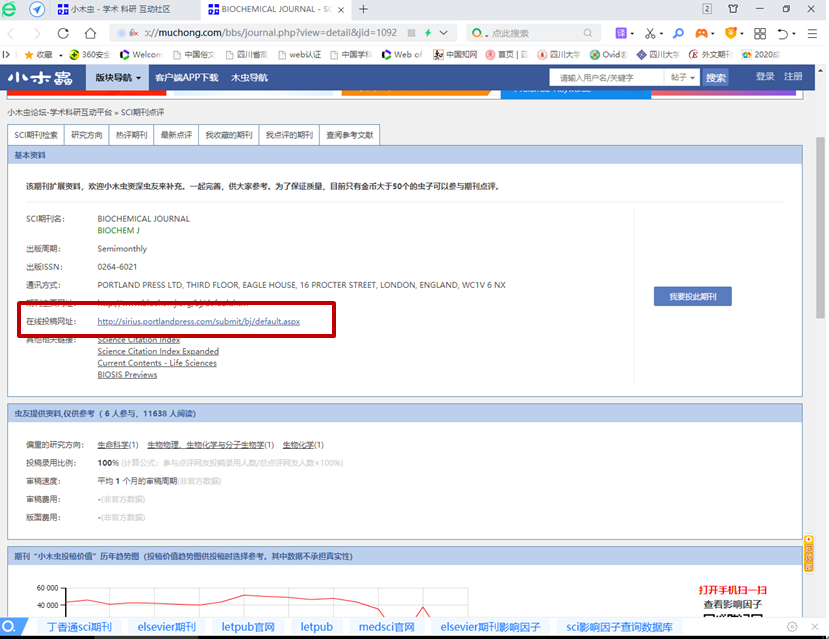Open the purple translate tool icon

click(x=621, y=33)
